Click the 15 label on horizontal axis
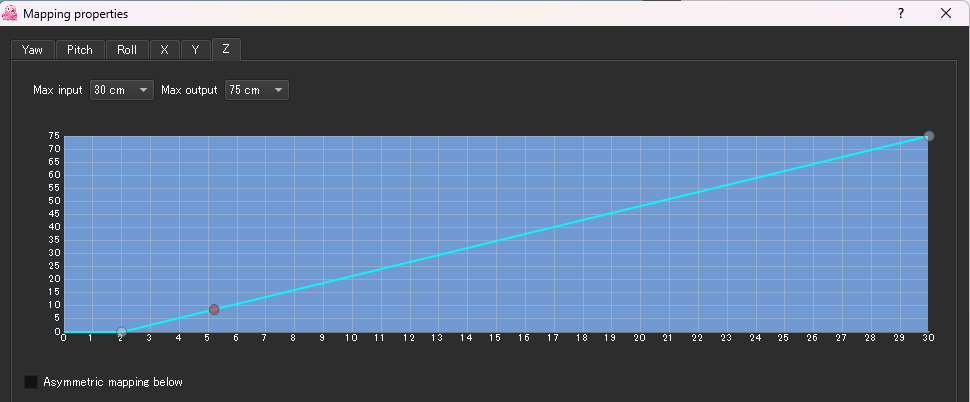970x402 pixels. (x=495, y=338)
